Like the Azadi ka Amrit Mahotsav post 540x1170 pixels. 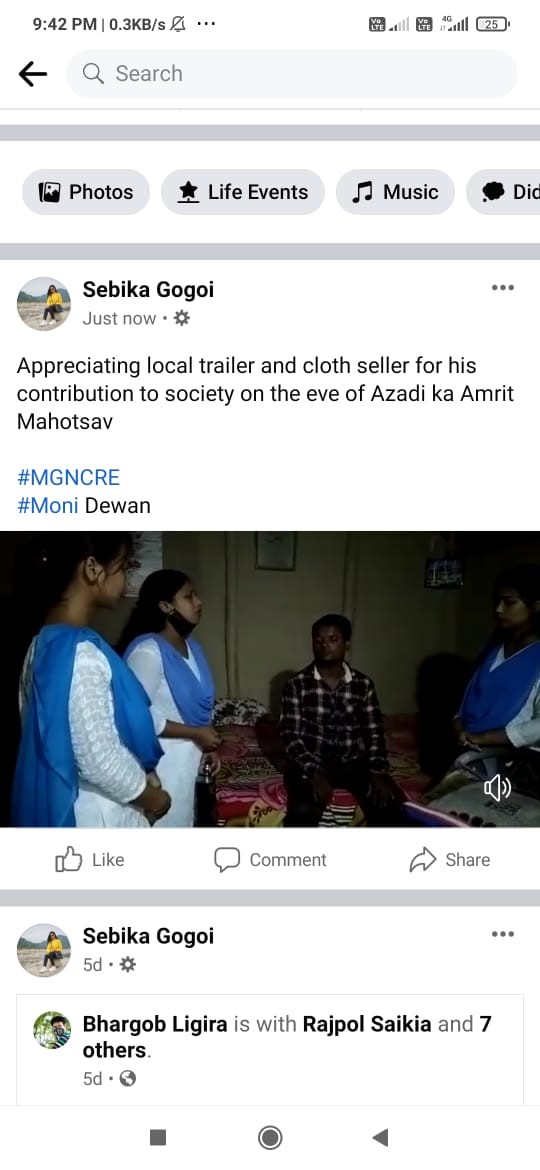[x=90, y=860]
